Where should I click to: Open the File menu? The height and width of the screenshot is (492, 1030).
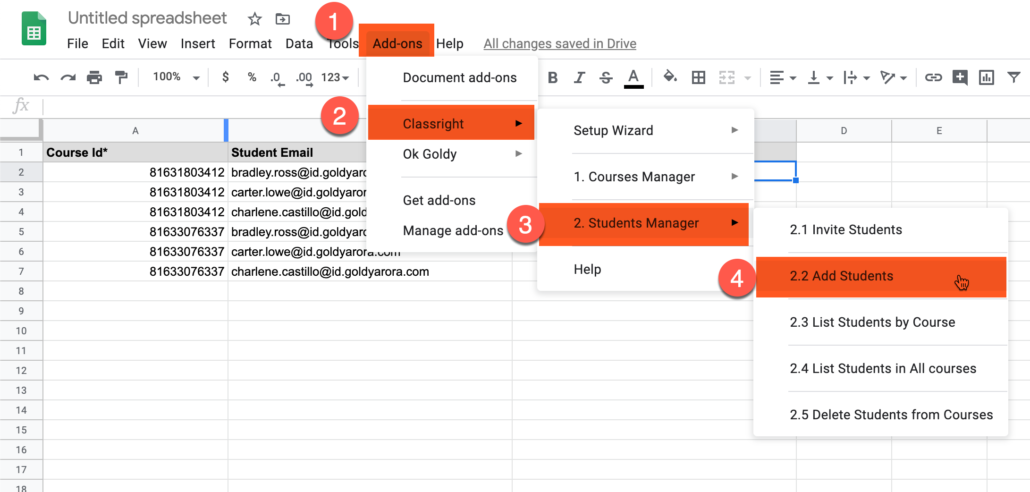pos(78,43)
